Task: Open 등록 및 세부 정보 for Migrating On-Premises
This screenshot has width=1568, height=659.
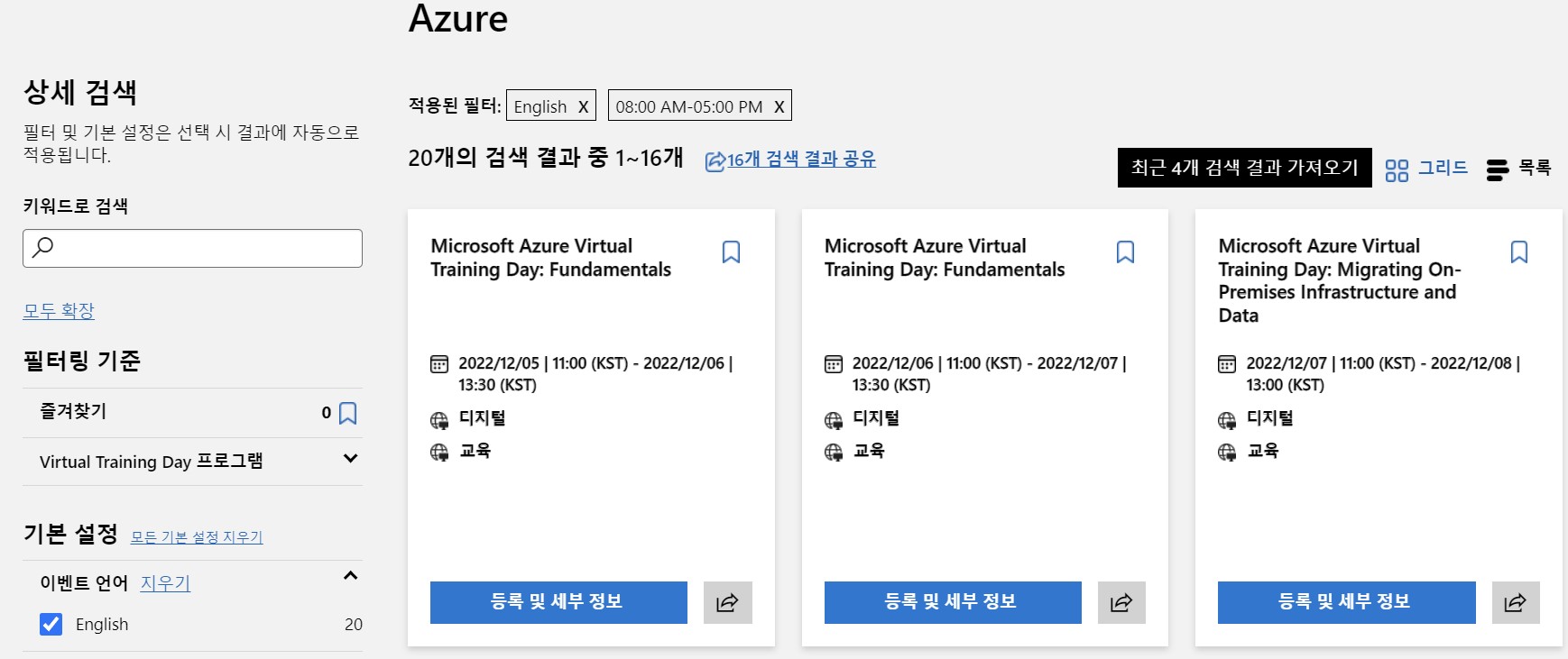Action: coord(1347,602)
